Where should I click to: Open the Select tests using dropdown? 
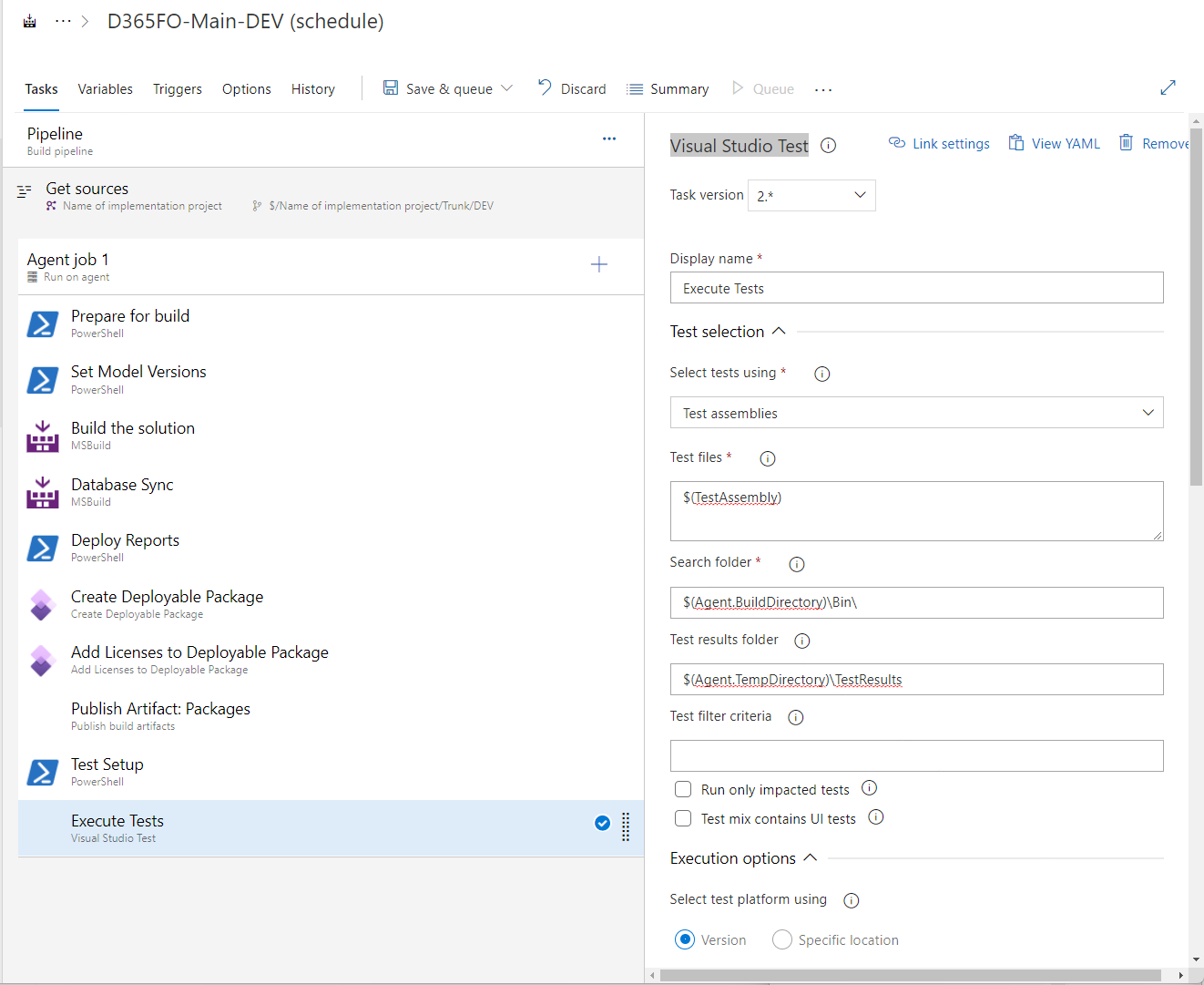click(916, 413)
